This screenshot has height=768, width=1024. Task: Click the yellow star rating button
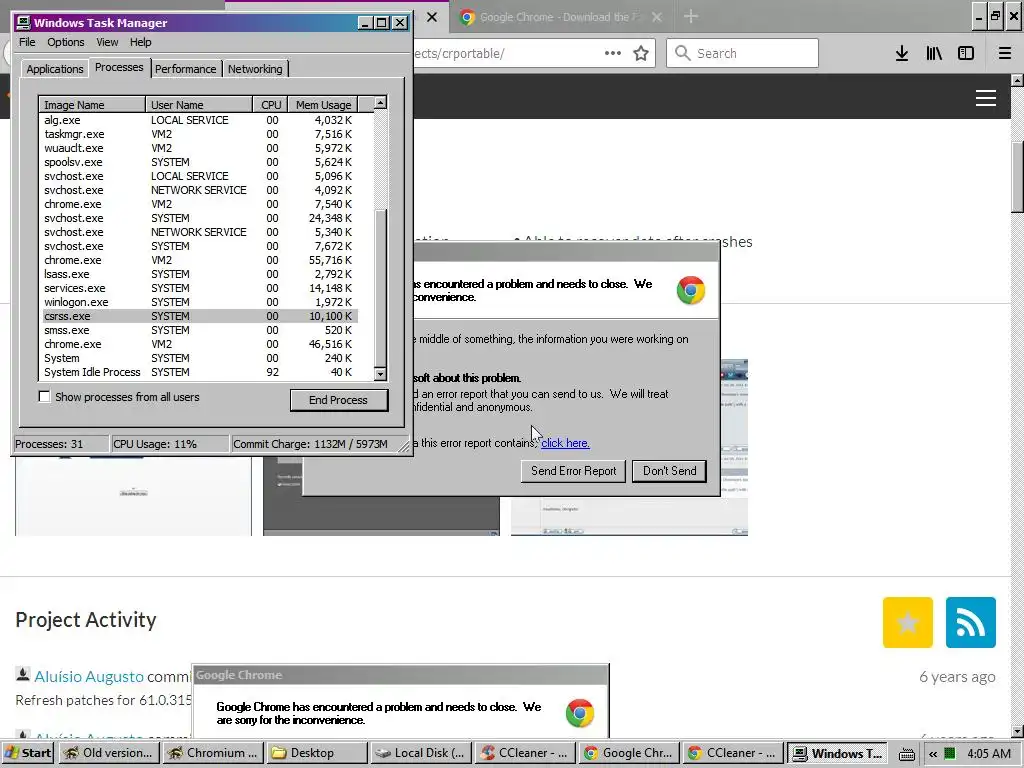(908, 622)
